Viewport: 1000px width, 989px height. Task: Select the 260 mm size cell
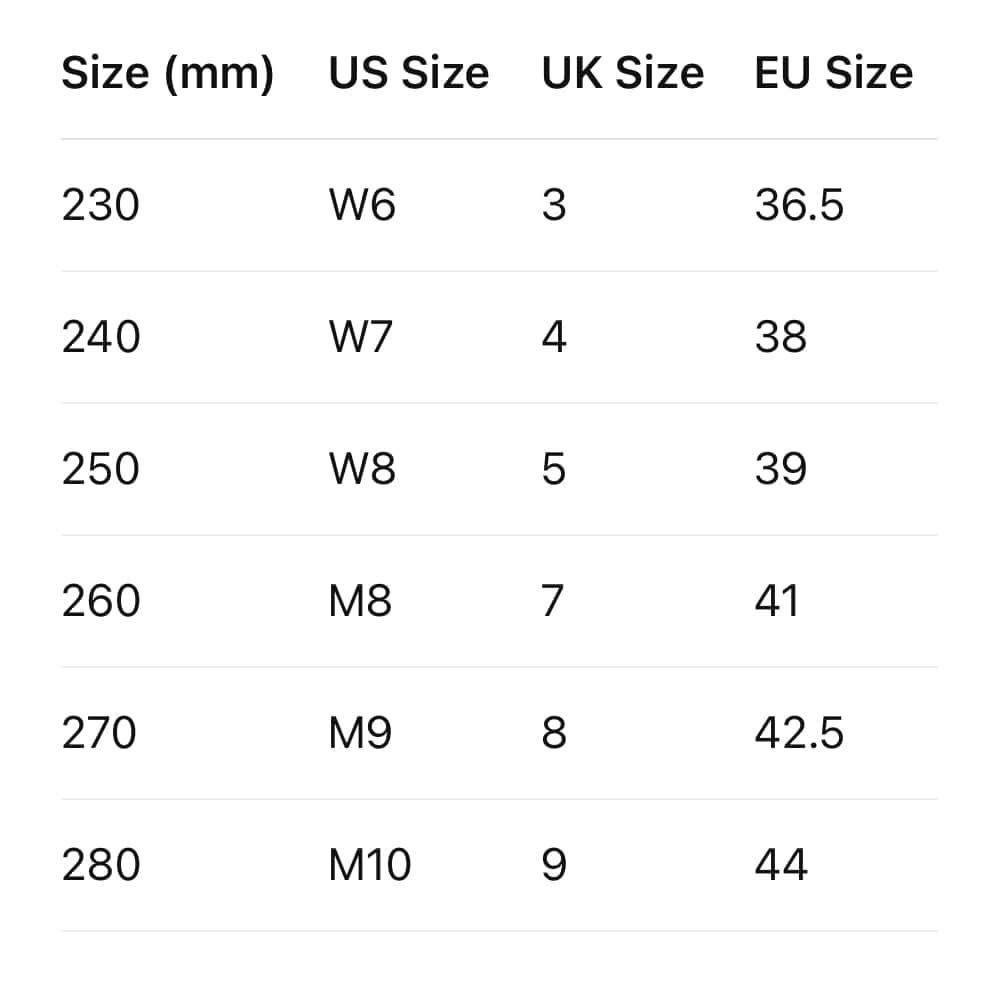pyautogui.click(x=100, y=601)
